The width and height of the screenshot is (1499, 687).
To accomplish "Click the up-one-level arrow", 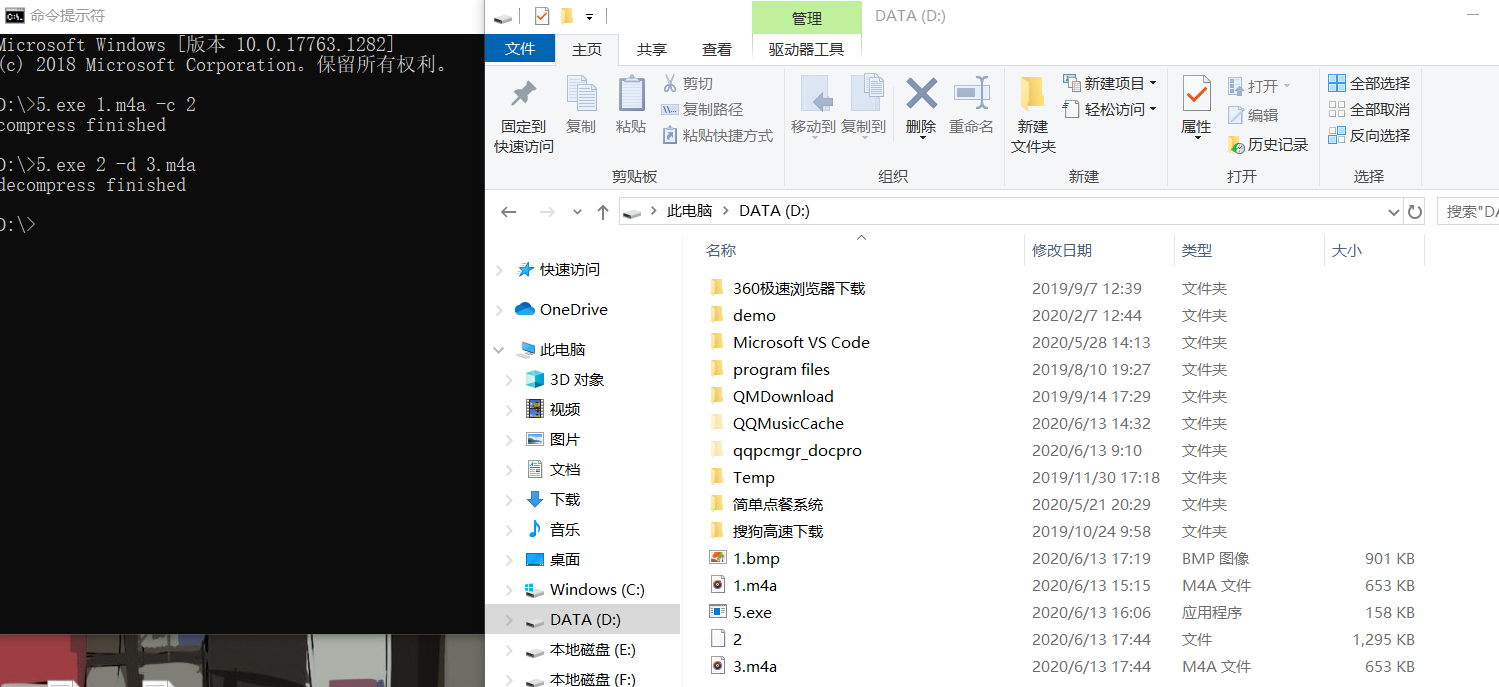I will tap(602, 212).
